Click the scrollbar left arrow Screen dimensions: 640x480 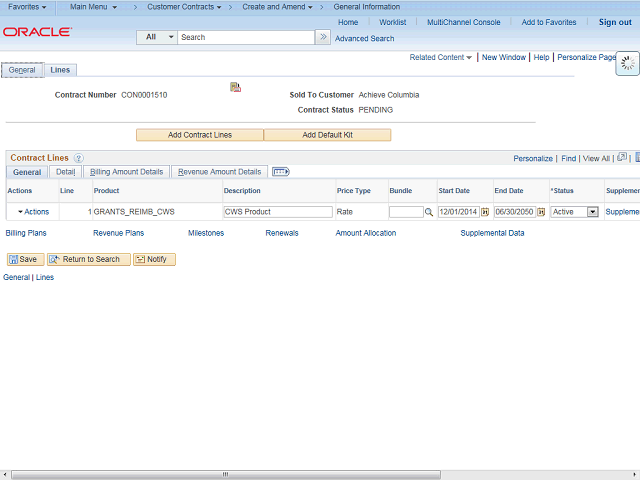[x=4, y=475]
